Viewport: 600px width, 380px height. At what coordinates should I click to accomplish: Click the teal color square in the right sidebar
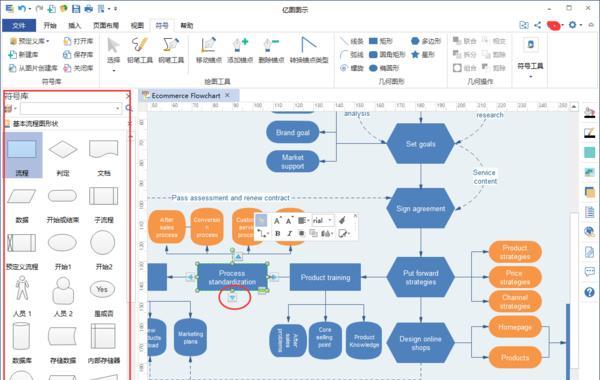(589, 152)
